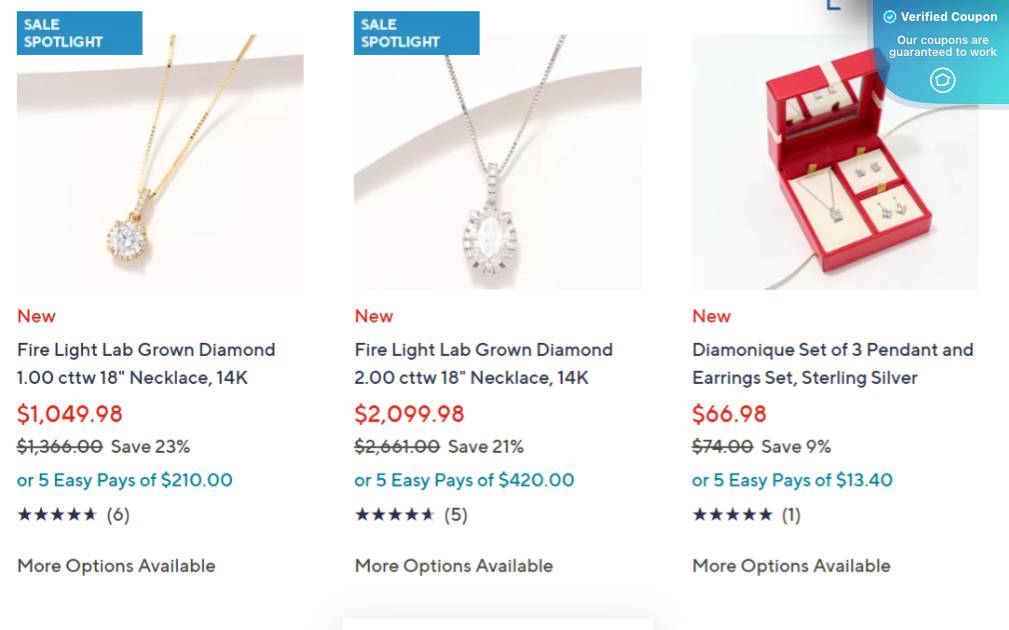The width and height of the screenshot is (1009, 630).
Task: Click the Verified Coupon checkmark badge icon
Action: 889,17
